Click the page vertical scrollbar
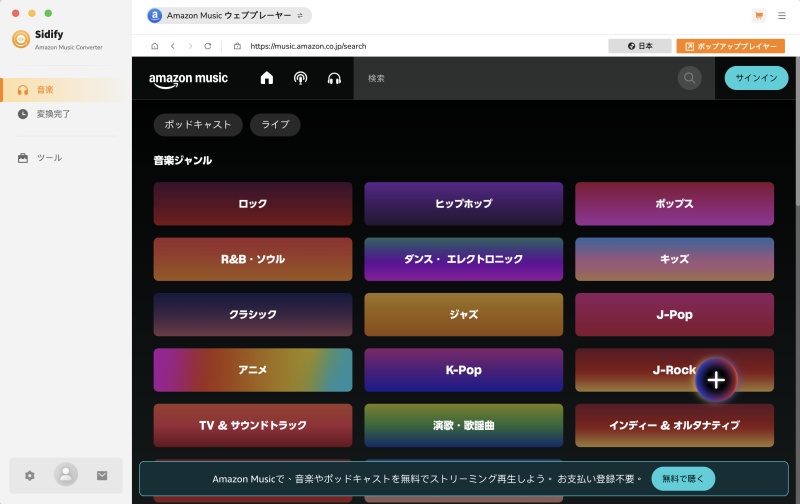800x504 pixels. tap(797, 132)
